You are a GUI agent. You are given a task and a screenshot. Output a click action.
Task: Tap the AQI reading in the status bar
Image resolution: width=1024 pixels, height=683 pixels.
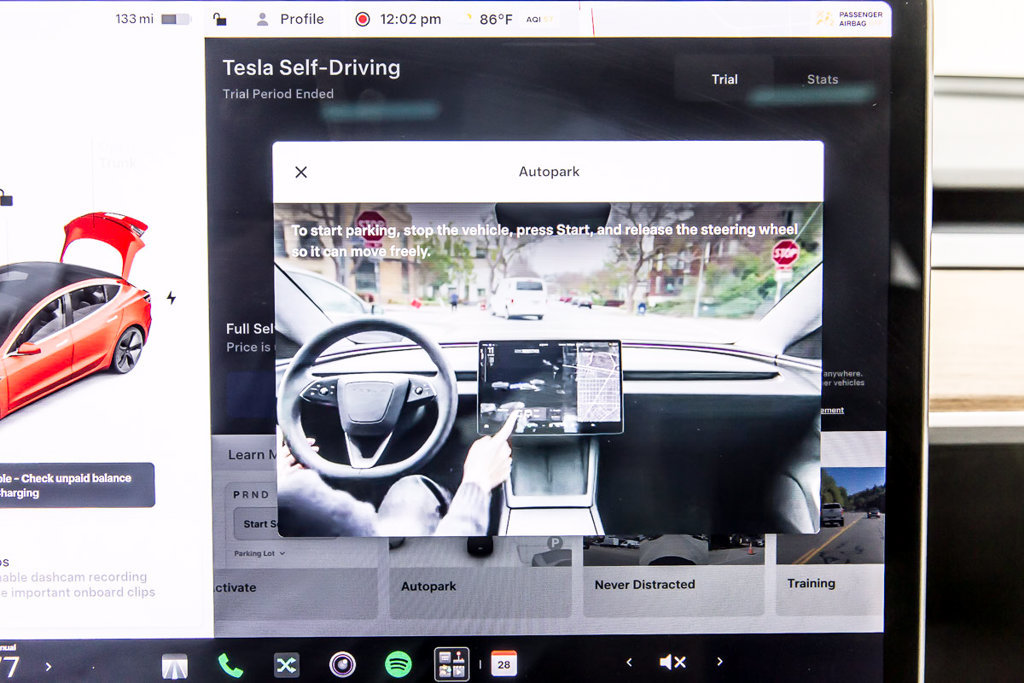click(x=539, y=20)
